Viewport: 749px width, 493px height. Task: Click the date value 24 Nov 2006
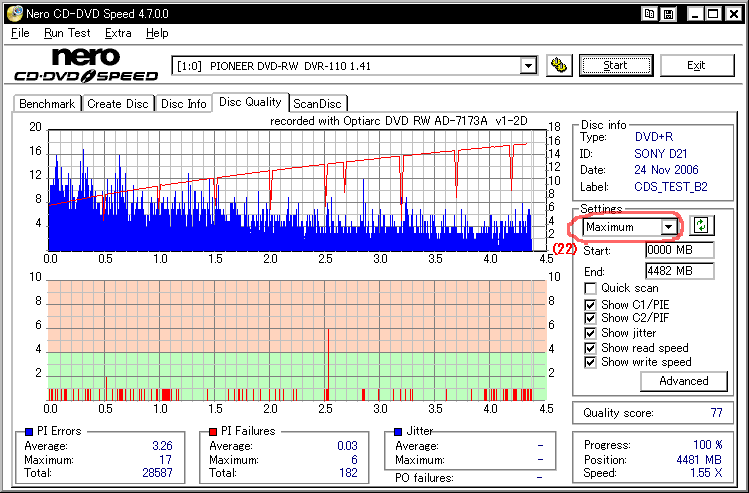coord(666,170)
